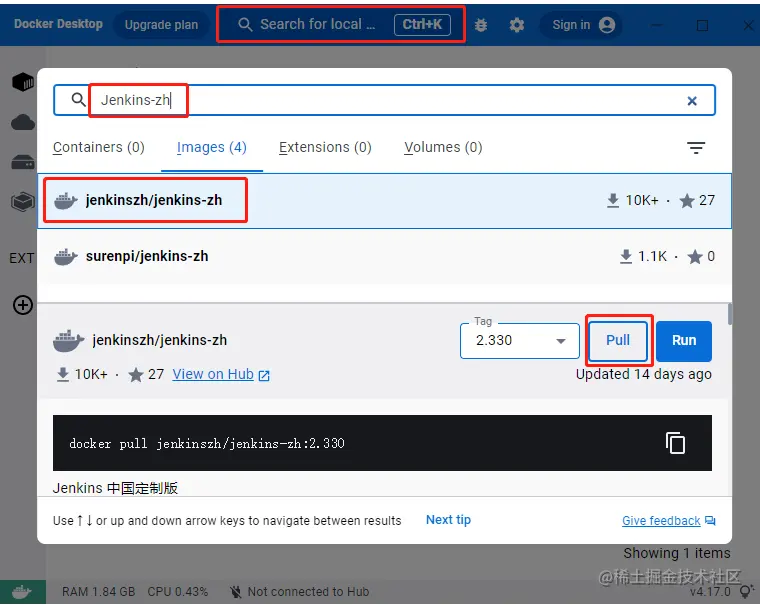Copy the docker pull command

675,443
